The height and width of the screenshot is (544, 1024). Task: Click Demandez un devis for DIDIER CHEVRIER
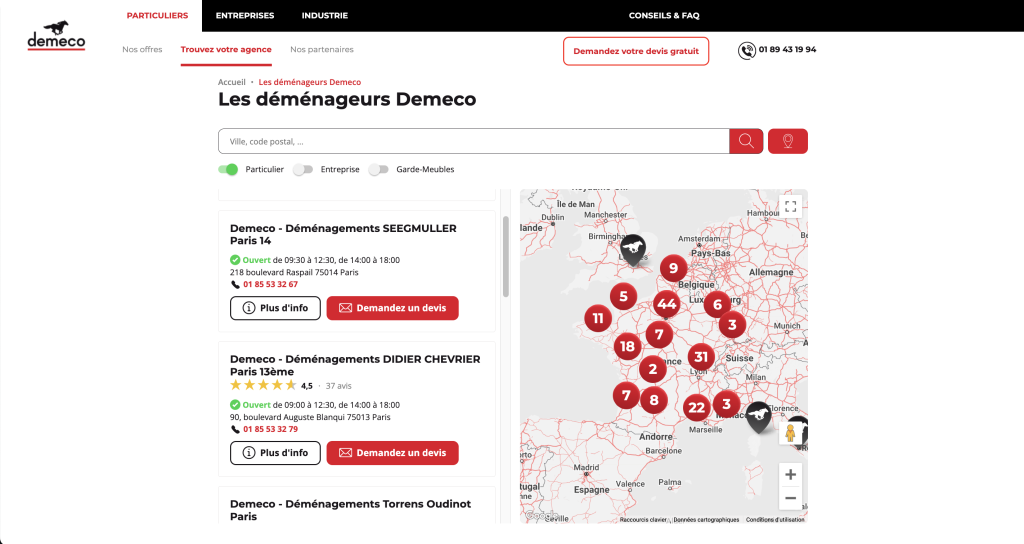(x=392, y=453)
